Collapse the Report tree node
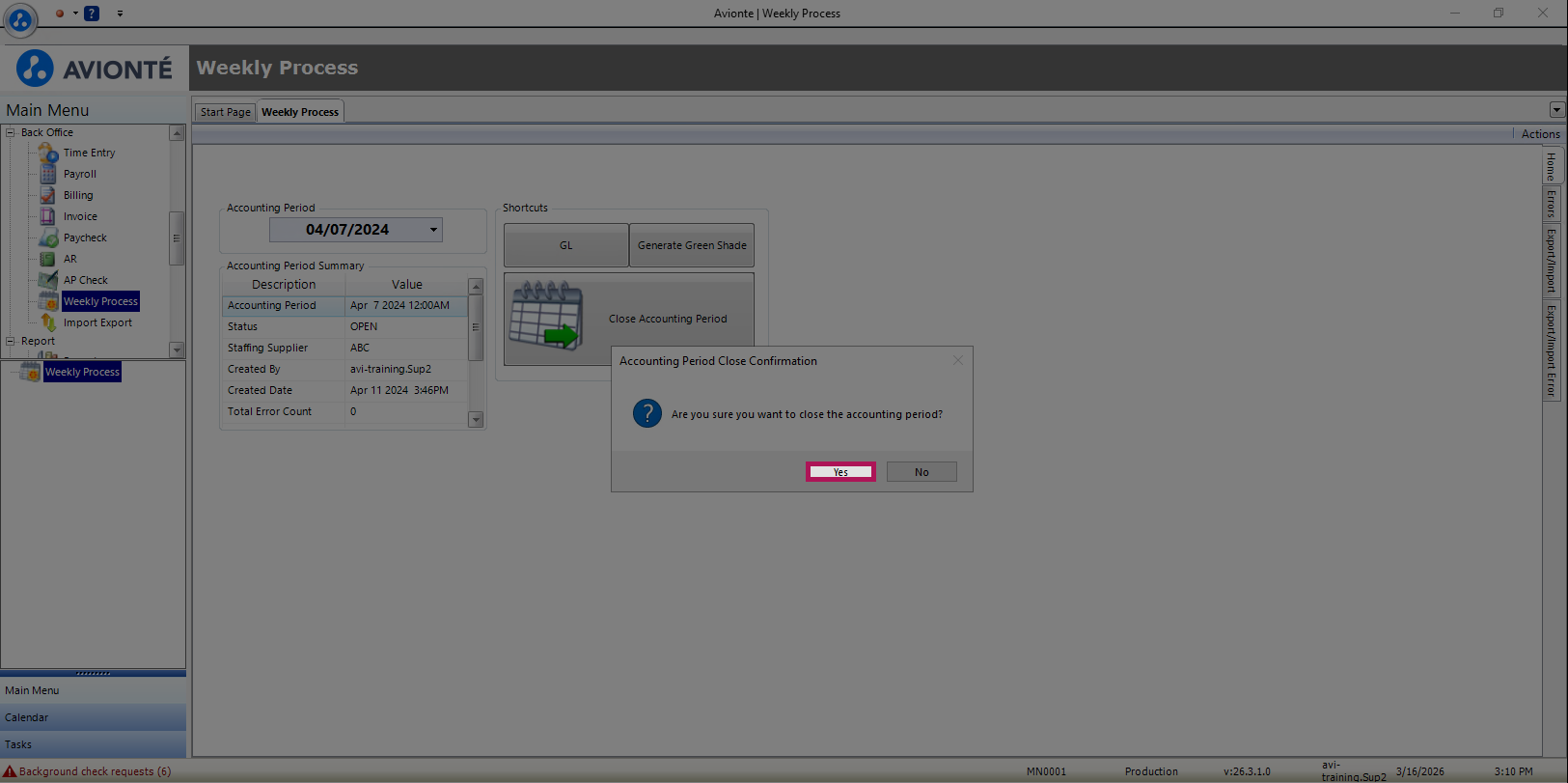1568x783 pixels. pos(11,341)
